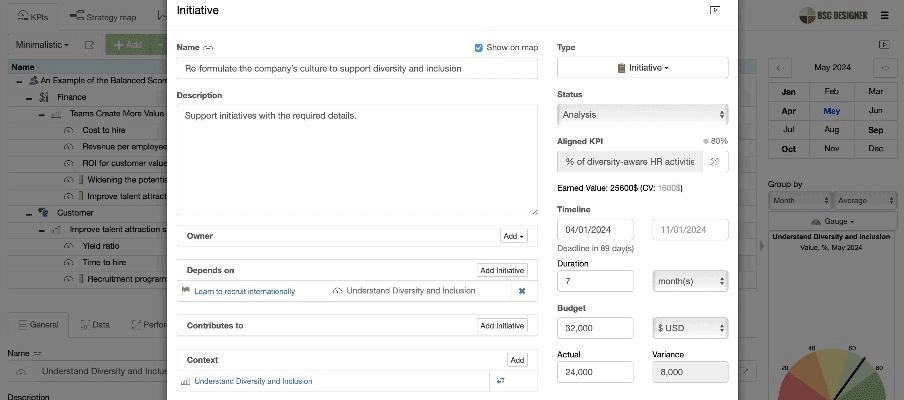Click the swap arrows icon in the Context row
904x400 pixels.
(501, 381)
